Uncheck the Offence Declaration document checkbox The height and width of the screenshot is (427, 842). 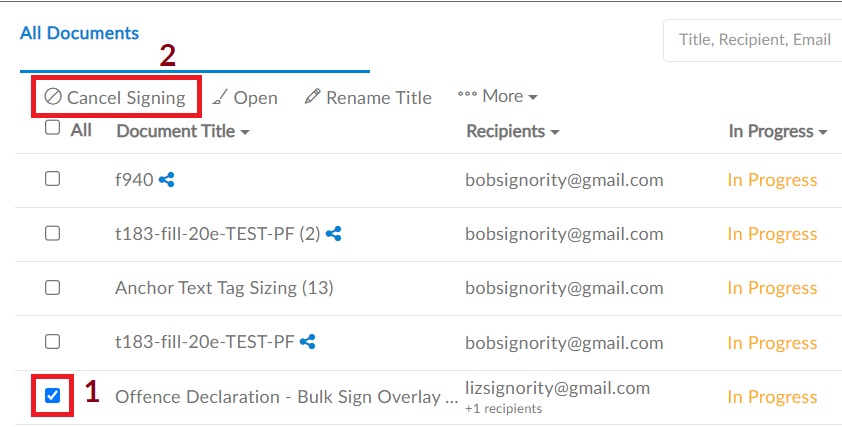(x=52, y=396)
